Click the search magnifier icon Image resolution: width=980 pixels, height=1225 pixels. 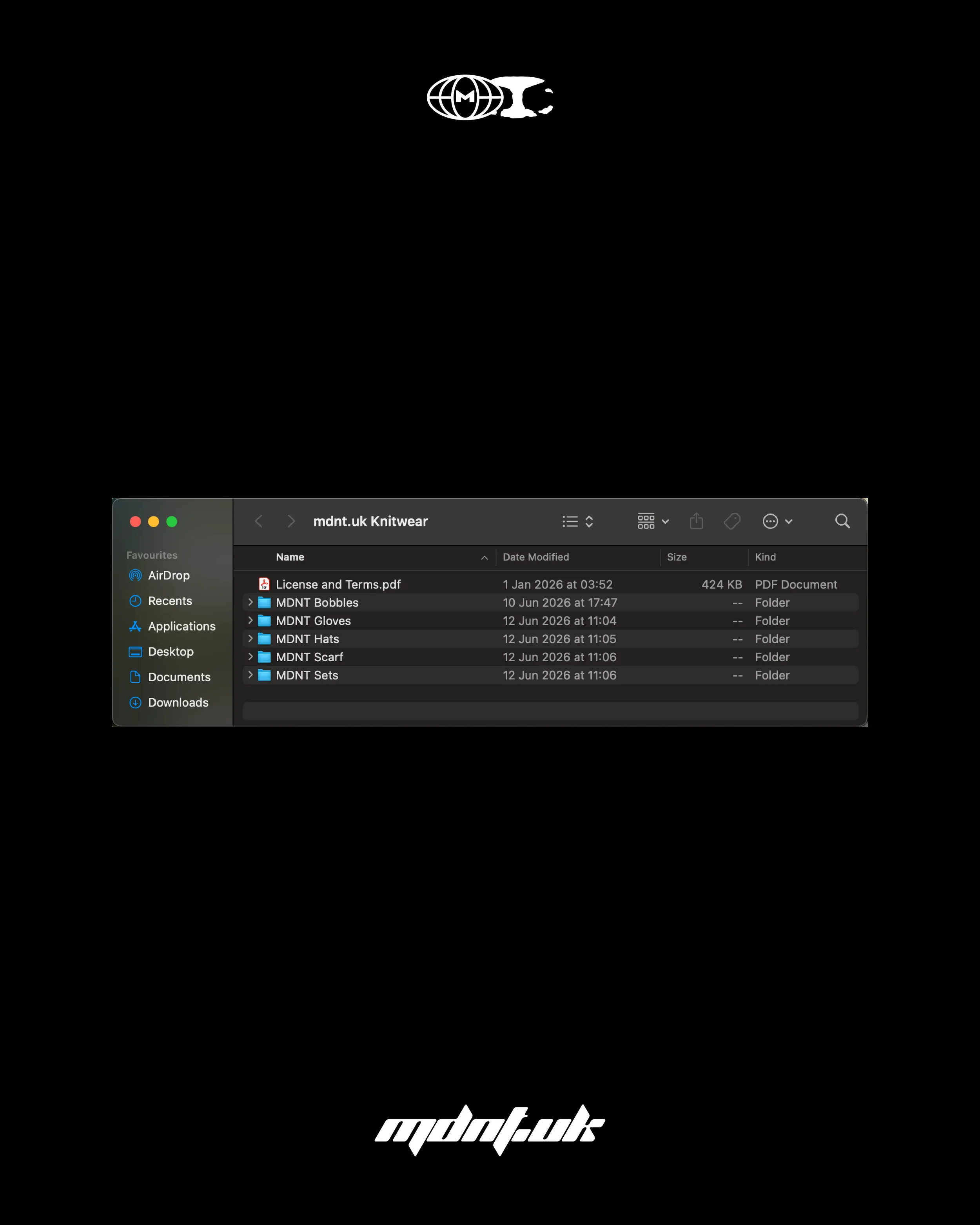click(842, 521)
